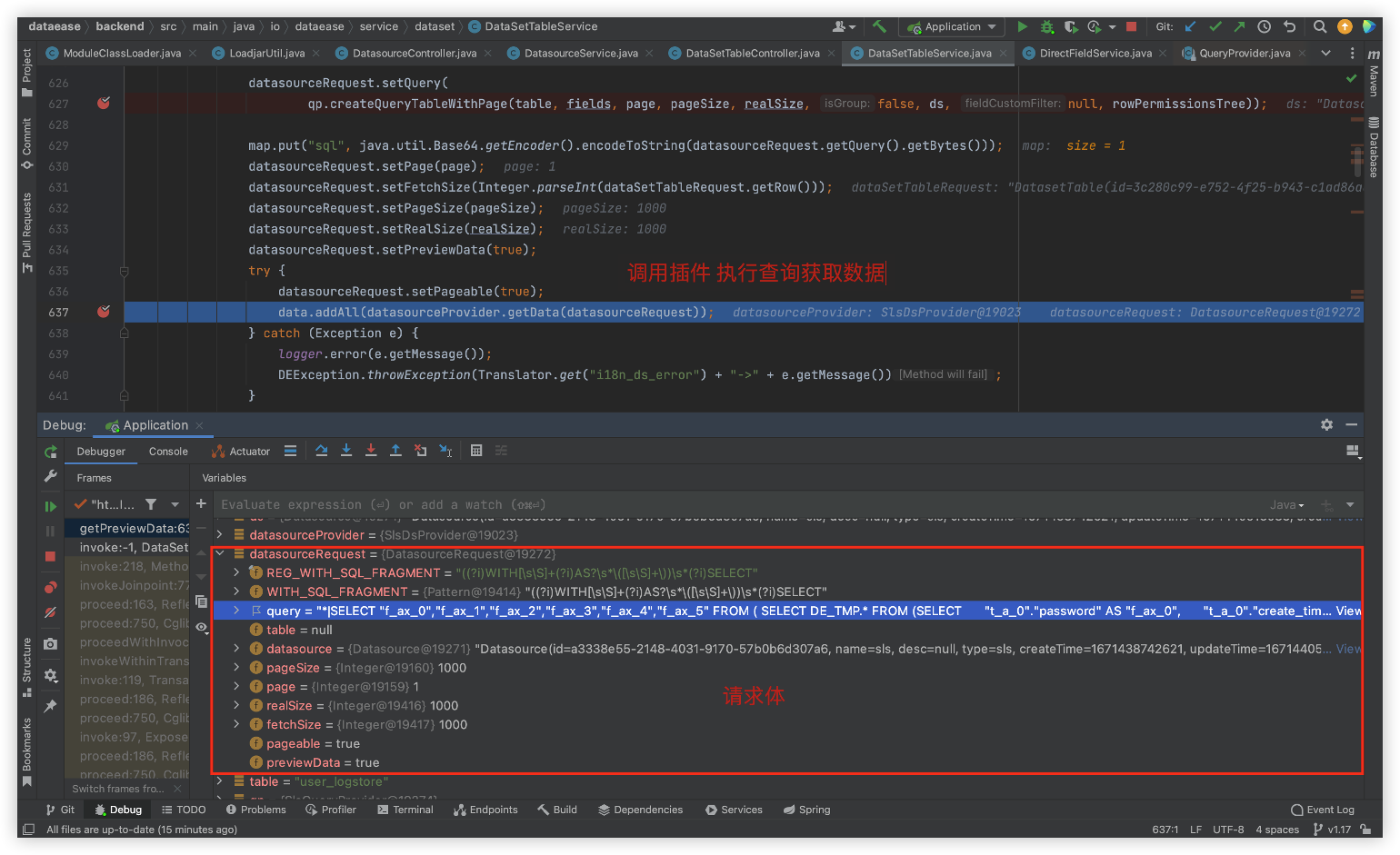Click Git Push green arrow icon

(x=1239, y=26)
